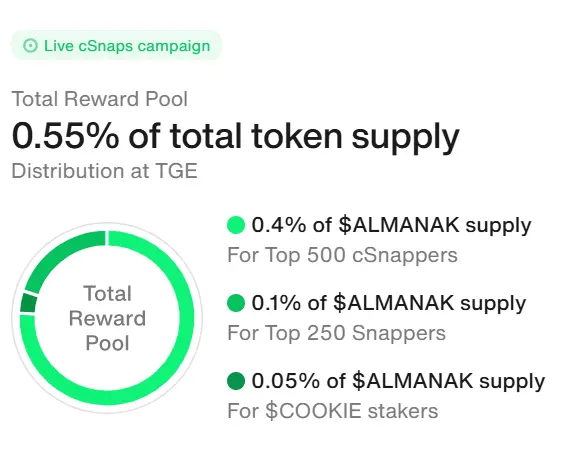Screen dimensions: 580x452
Task: Click the Distribution at TGE subtitle
Action: 105,171
